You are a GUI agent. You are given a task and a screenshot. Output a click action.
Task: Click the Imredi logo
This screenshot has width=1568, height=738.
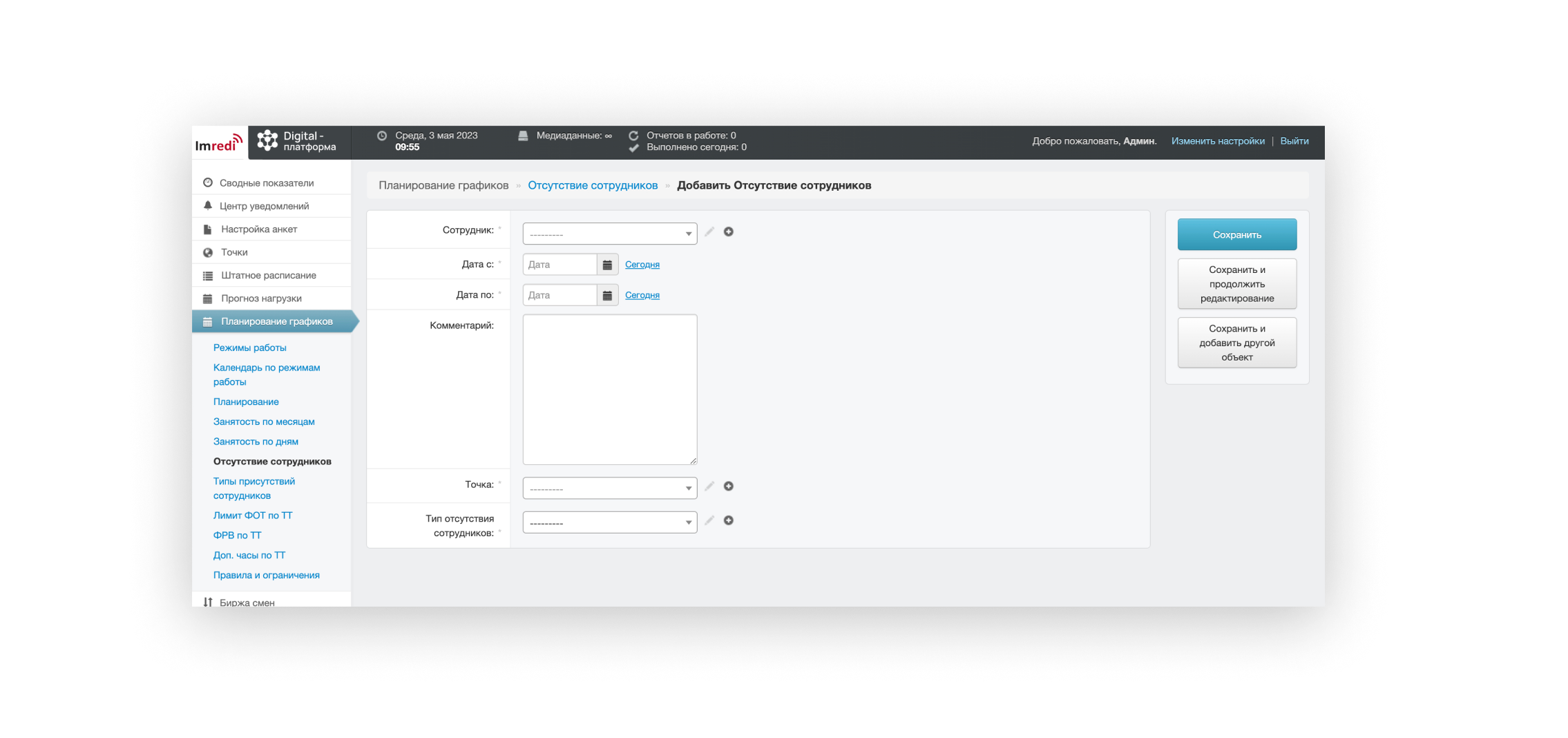pos(219,143)
